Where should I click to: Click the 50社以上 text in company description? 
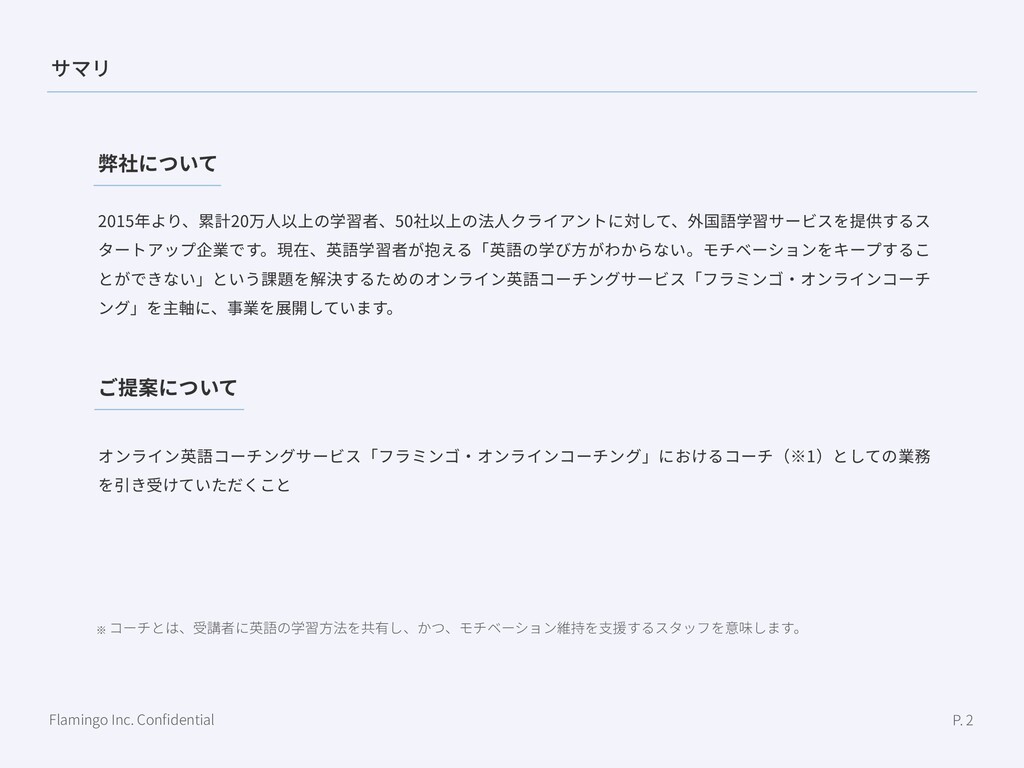[428, 221]
